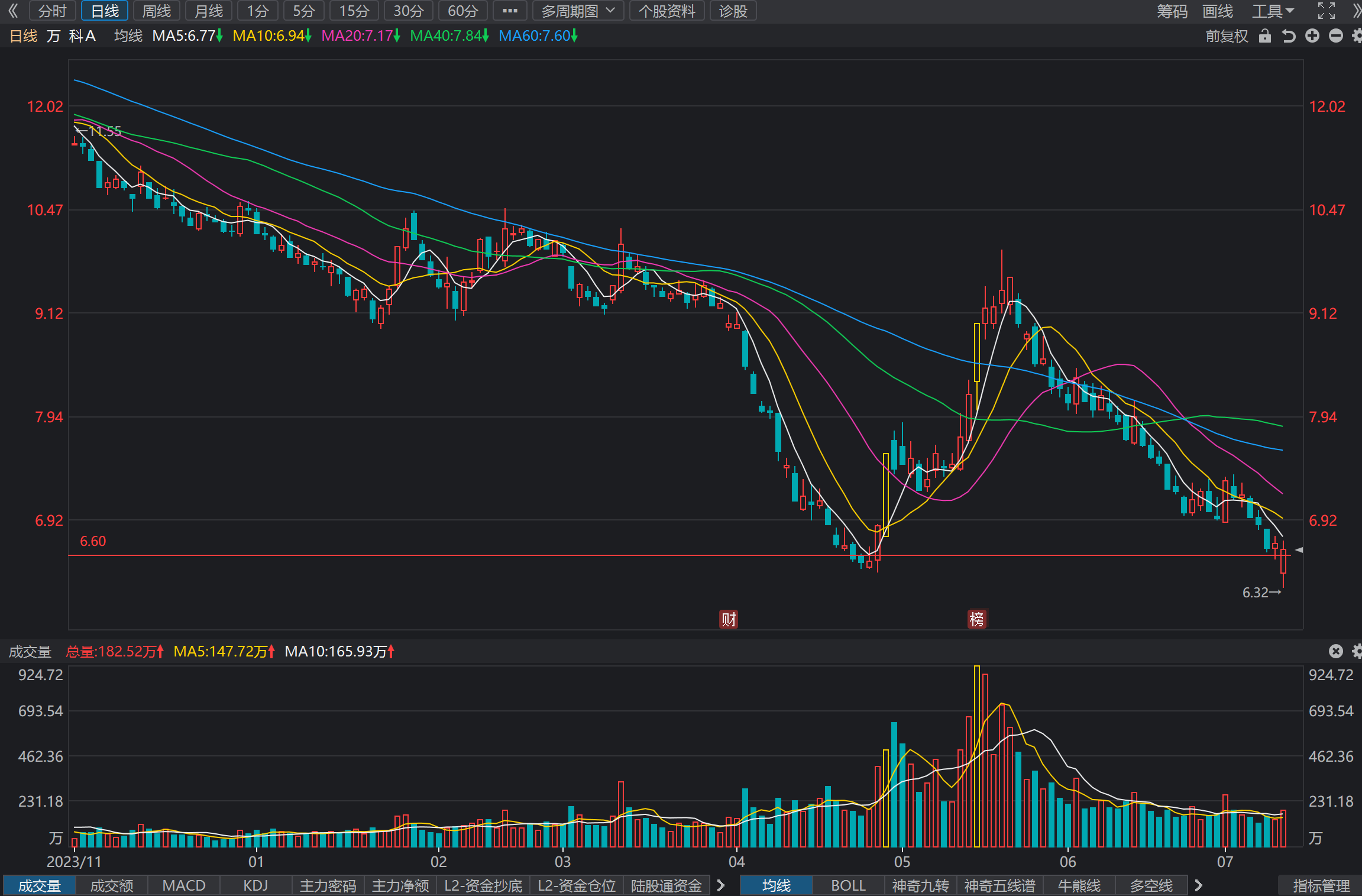
Task: Switch to 分时 intraday chart
Action: tap(52, 11)
